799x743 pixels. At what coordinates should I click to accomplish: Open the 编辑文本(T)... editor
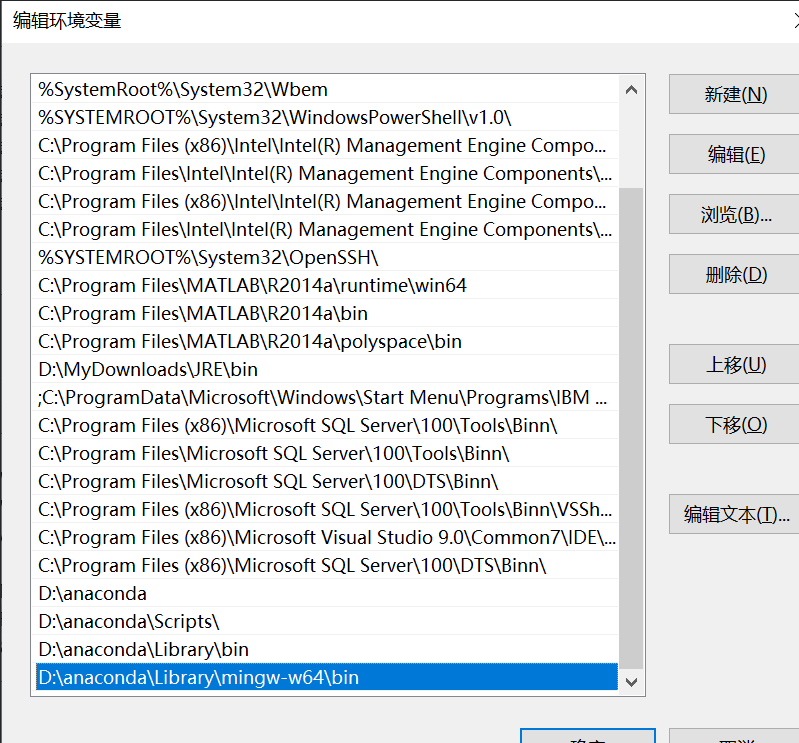point(735,515)
